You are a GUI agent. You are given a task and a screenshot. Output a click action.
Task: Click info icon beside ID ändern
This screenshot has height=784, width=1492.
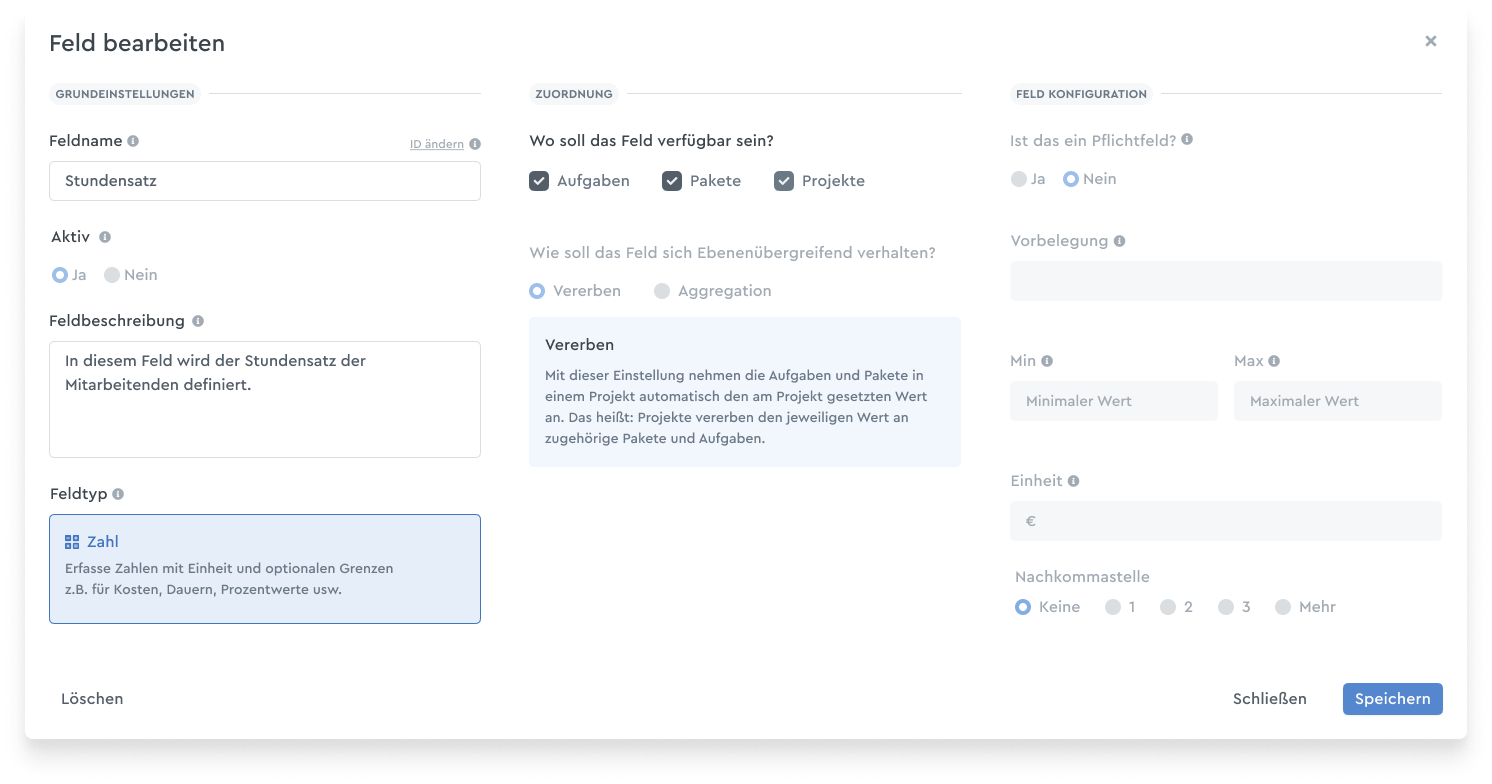(x=475, y=144)
